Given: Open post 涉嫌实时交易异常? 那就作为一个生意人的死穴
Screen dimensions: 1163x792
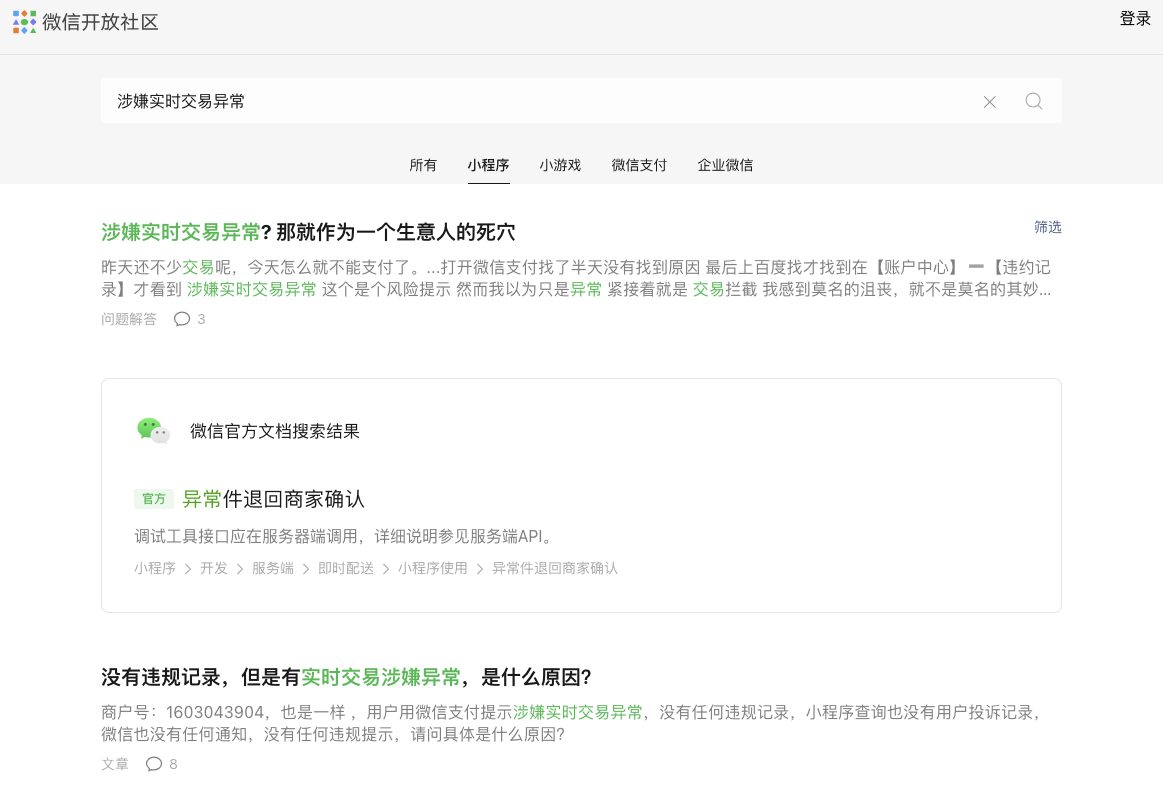Looking at the screenshot, I should tap(308, 232).
